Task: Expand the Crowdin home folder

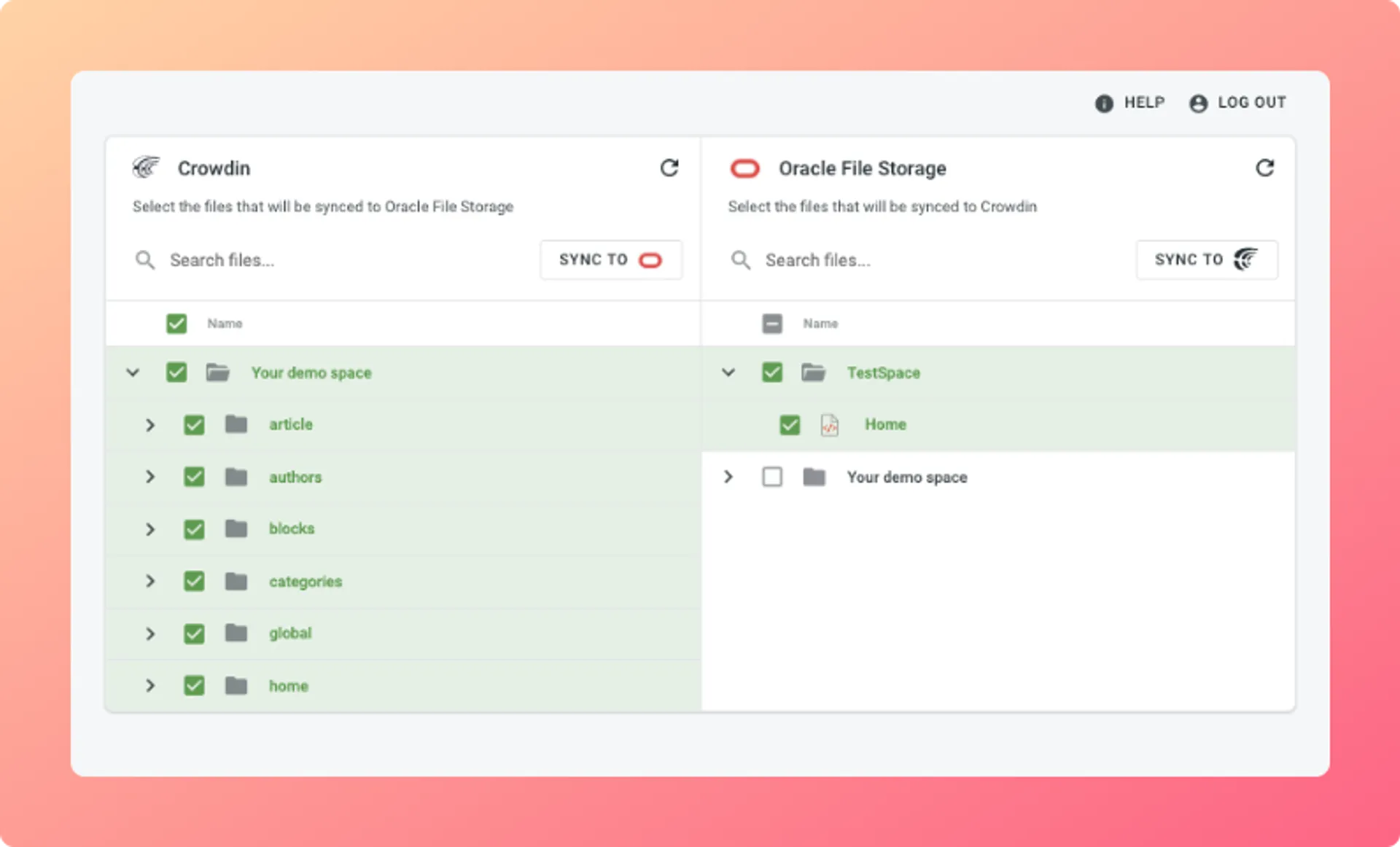Action: point(150,685)
